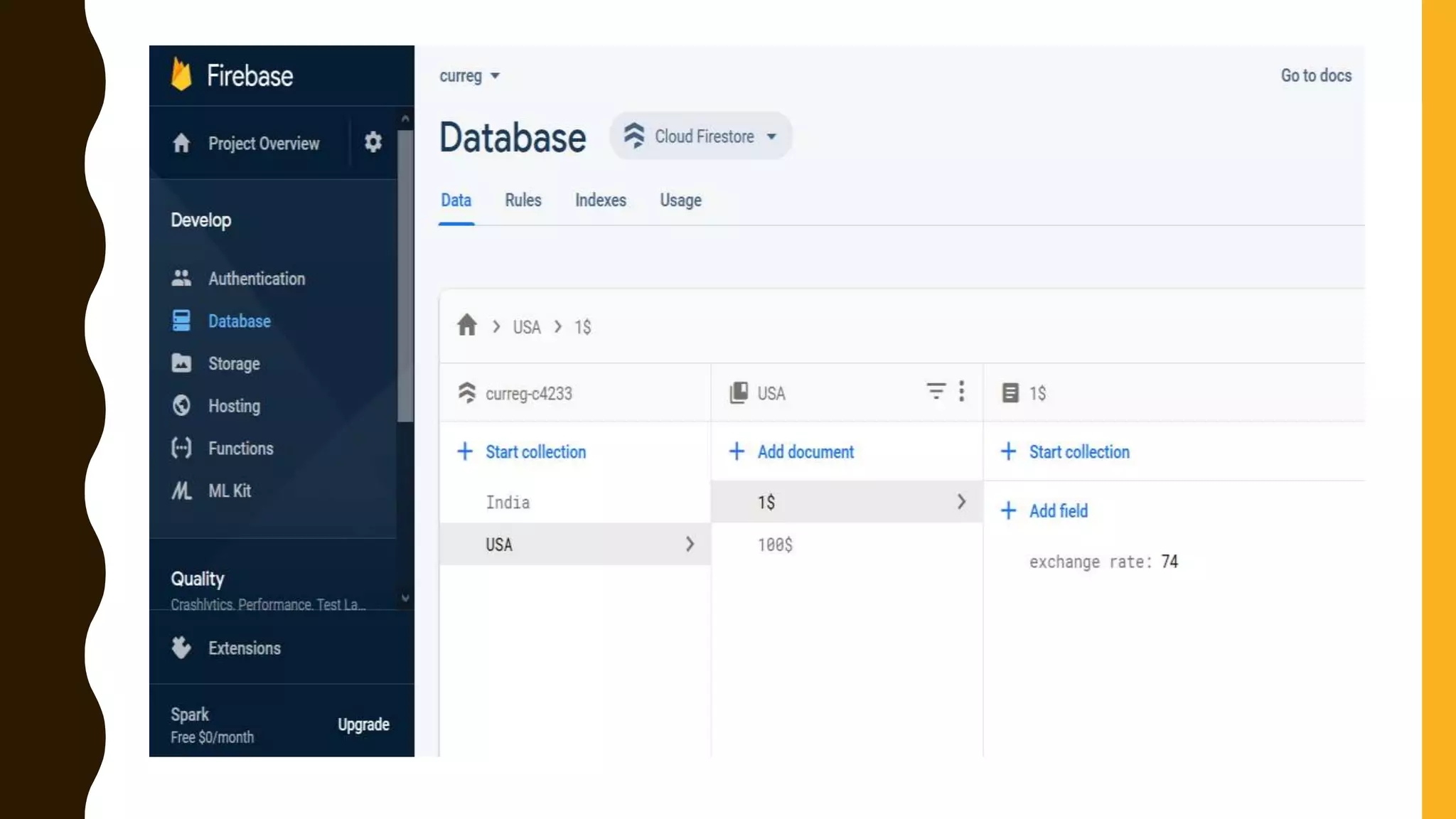The width and height of the screenshot is (1456, 819).
Task: Click the curreg-c4233 root label
Action: coord(528,393)
